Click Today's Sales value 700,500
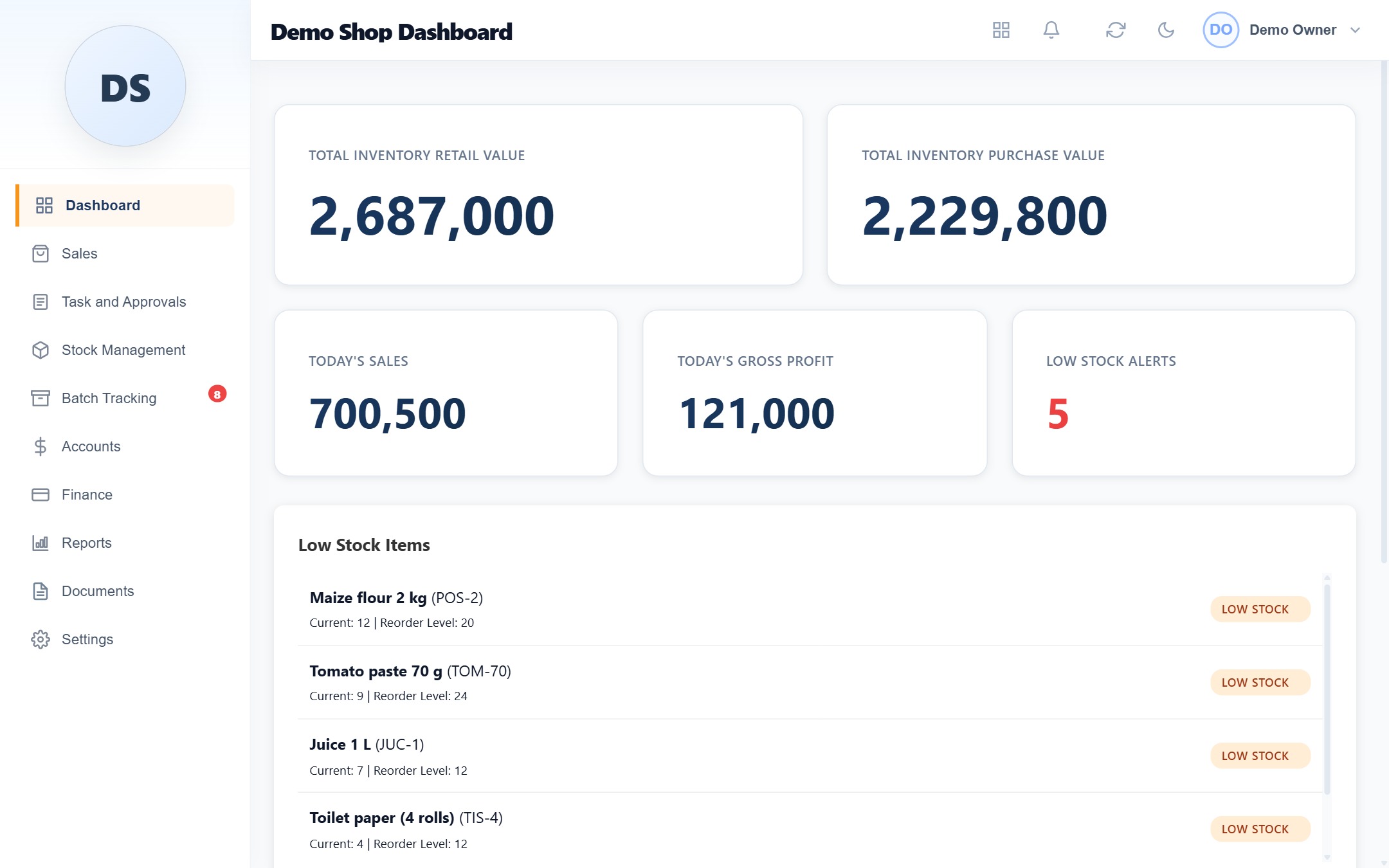Image resolution: width=1389 pixels, height=868 pixels. tap(387, 413)
